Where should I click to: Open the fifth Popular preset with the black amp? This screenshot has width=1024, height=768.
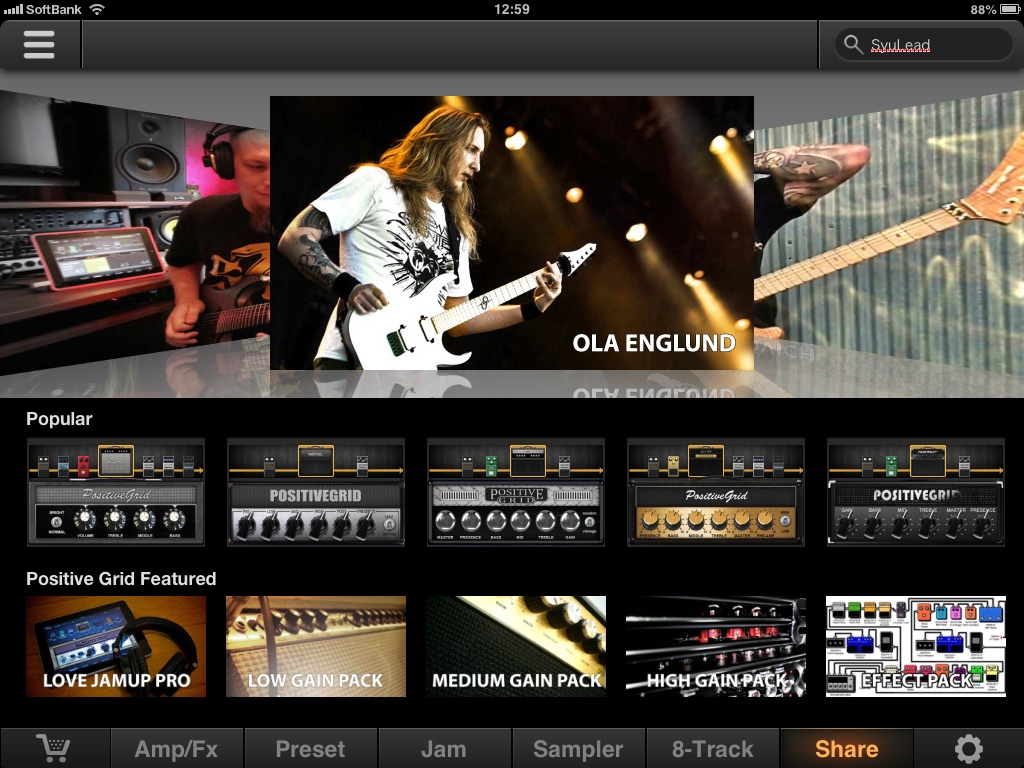(916, 492)
